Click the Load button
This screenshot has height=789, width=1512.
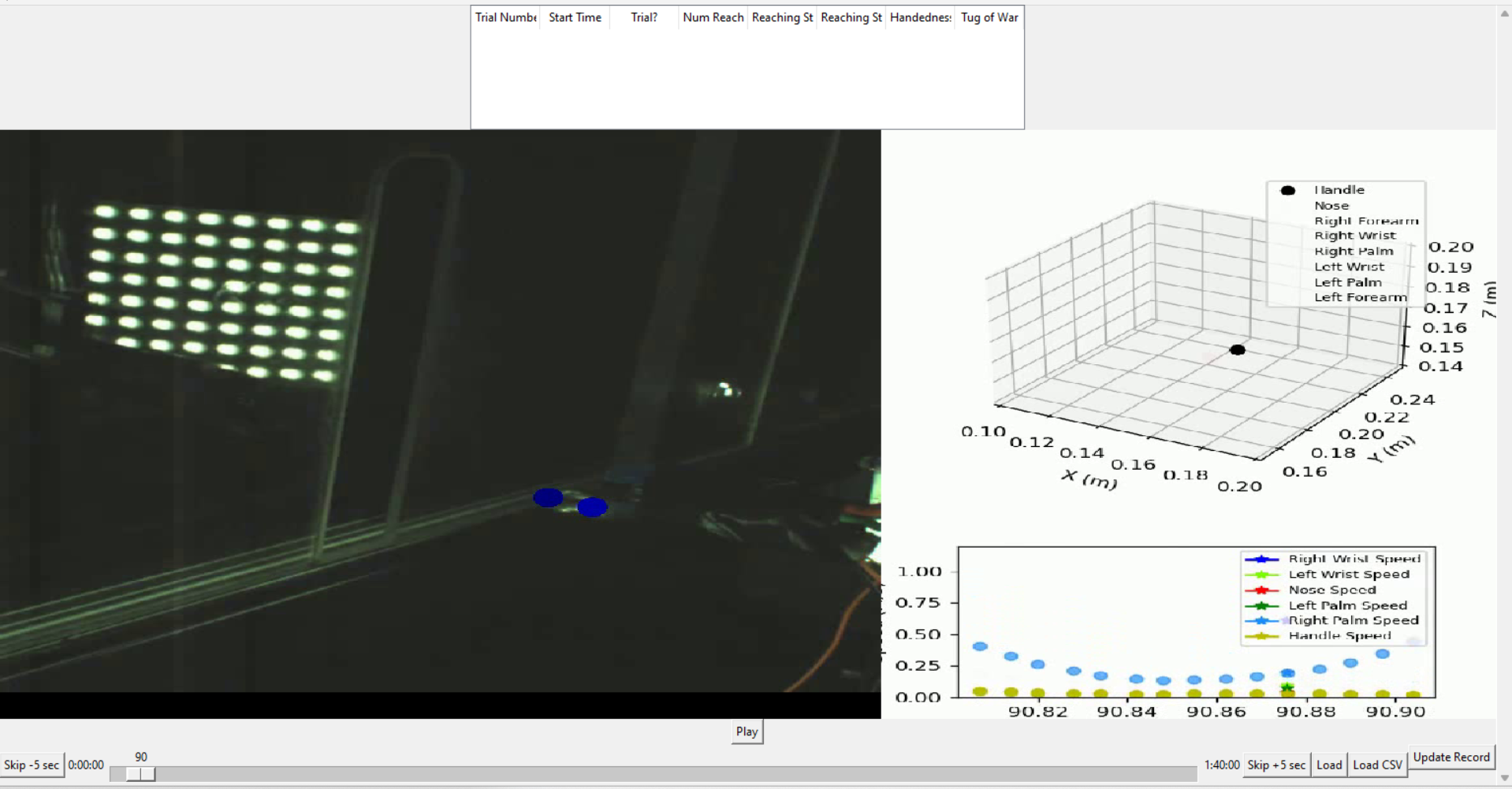coord(1329,765)
